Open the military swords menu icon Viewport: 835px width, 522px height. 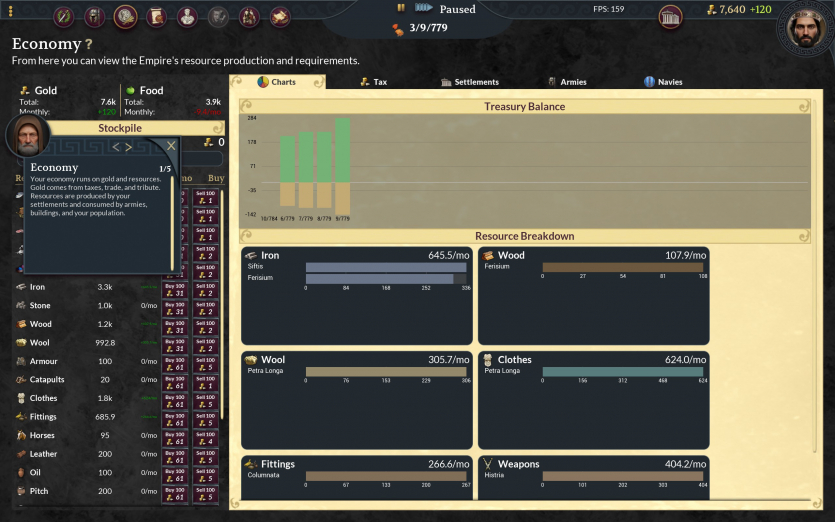click(65, 16)
